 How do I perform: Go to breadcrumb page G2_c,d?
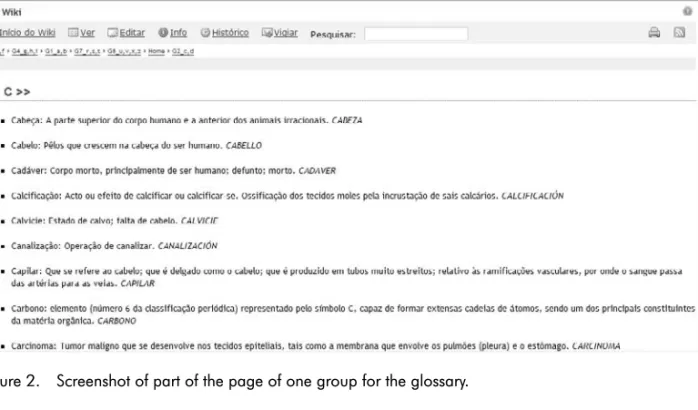click(x=183, y=51)
